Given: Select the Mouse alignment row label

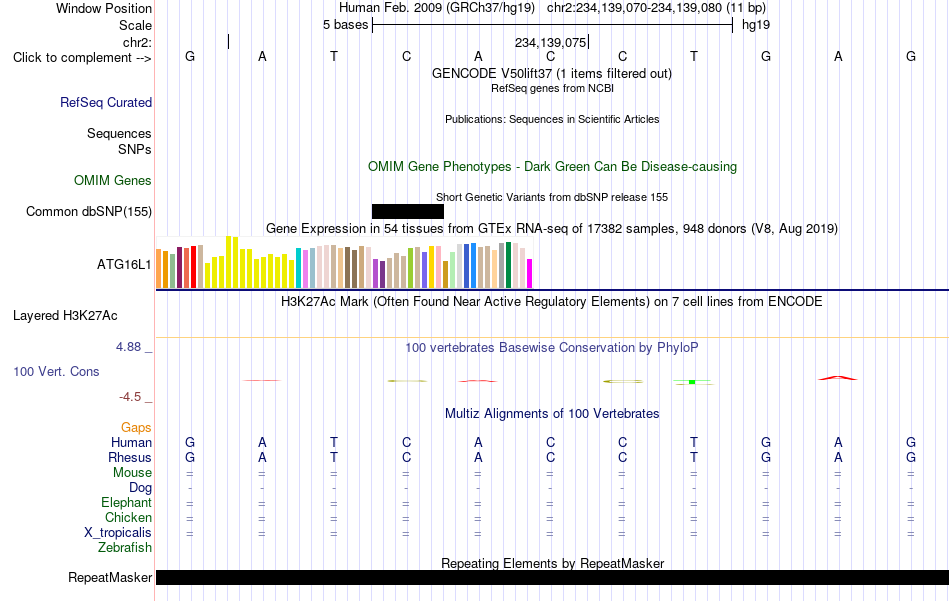Looking at the screenshot, I should 132,473.
